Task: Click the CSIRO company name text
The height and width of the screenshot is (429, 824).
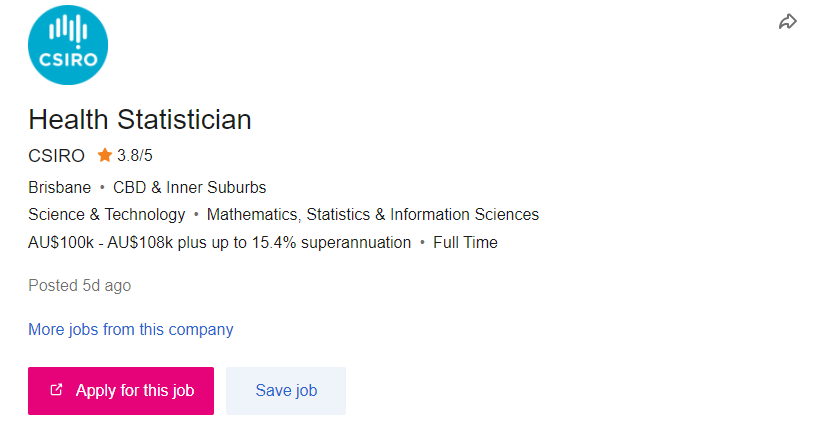Action: coord(56,156)
